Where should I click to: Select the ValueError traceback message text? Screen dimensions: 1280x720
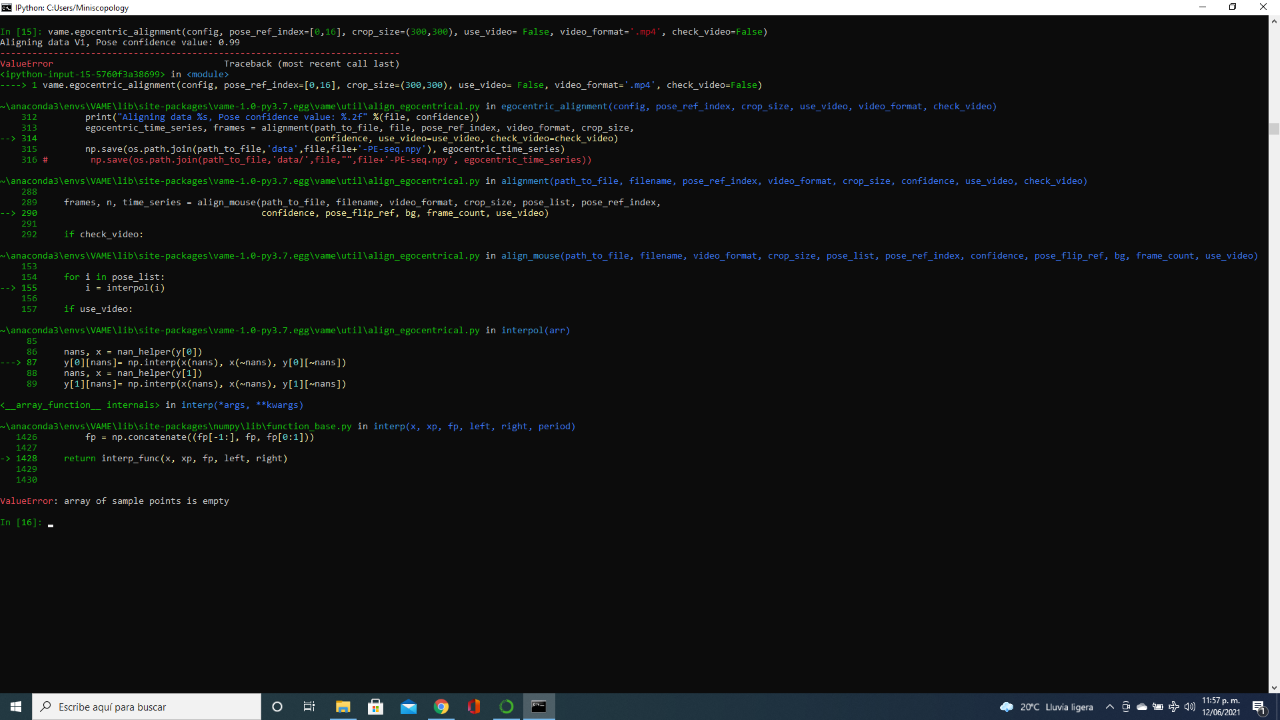115,500
